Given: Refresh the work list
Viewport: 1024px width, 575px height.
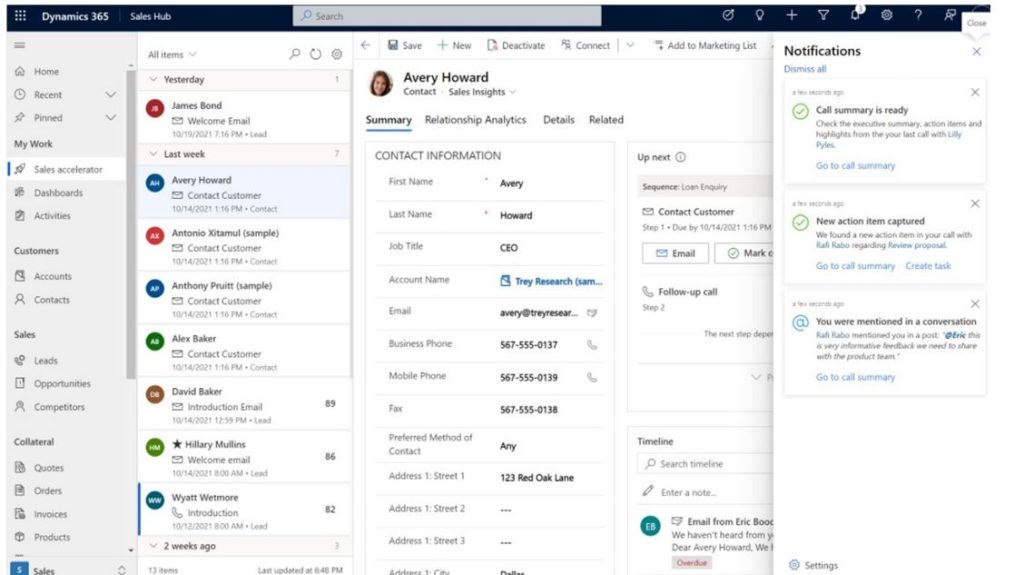Looking at the screenshot, I should [316, 54].
